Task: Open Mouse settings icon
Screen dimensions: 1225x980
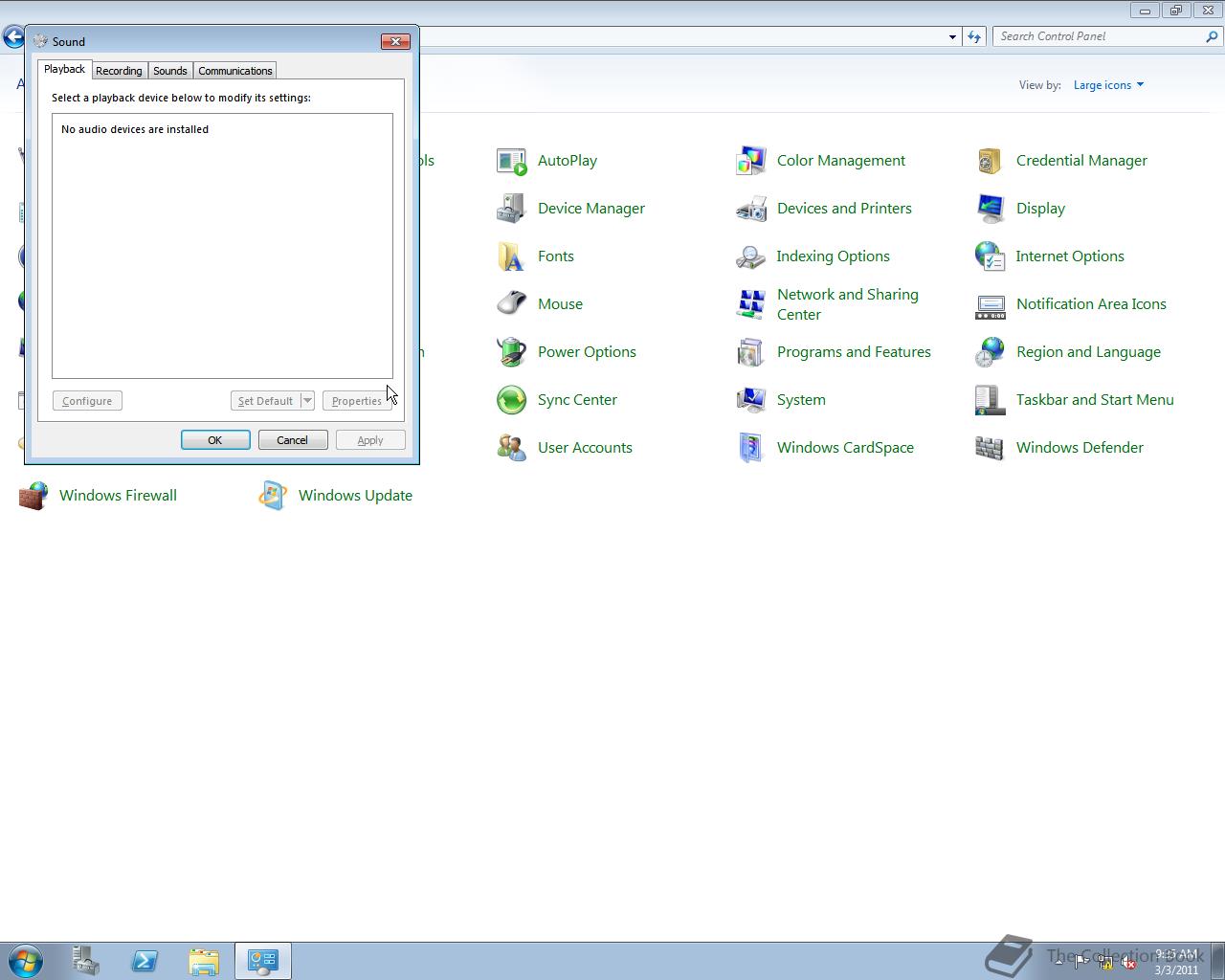Action: click(x=512, y=304)
